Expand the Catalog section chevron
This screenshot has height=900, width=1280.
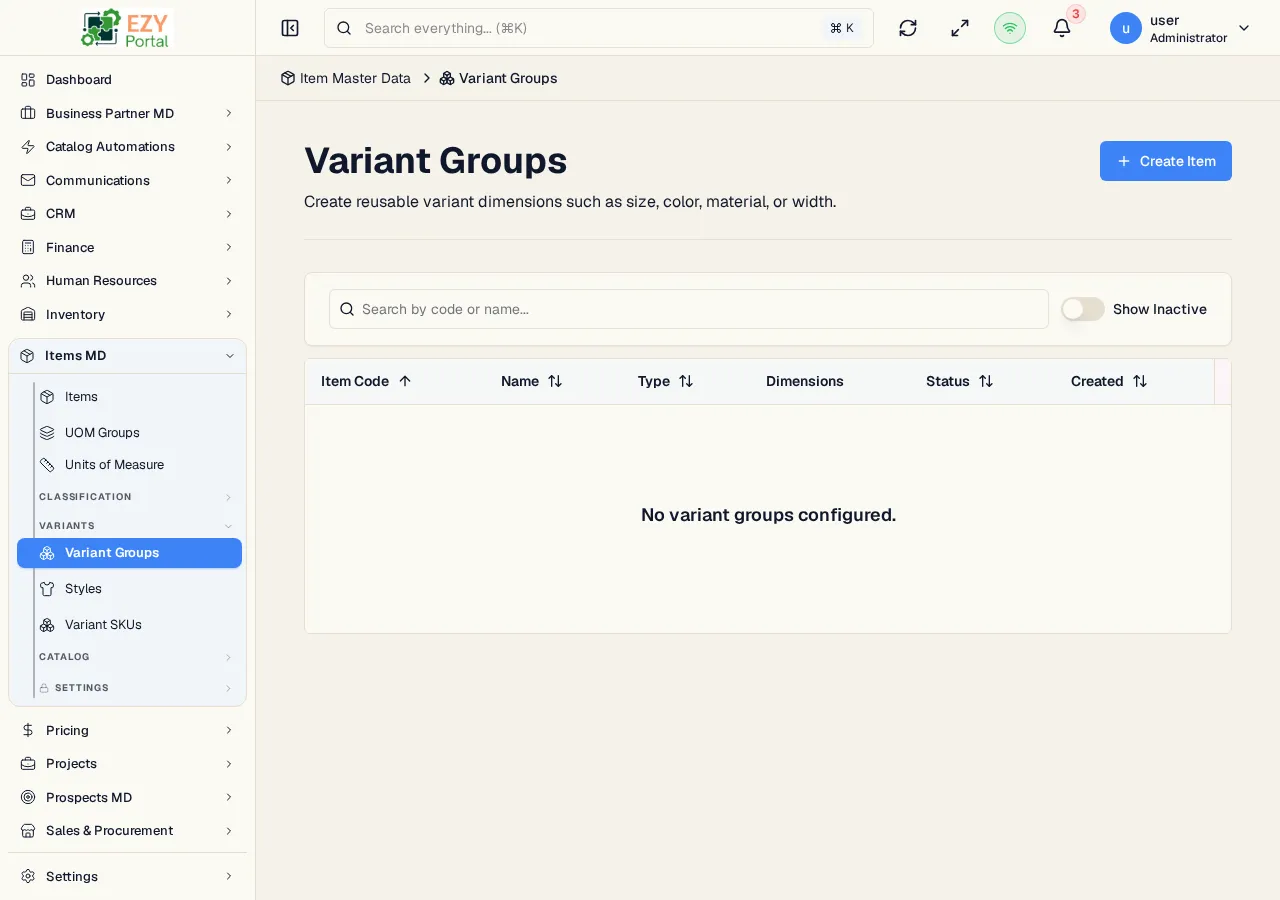point(228,657)
